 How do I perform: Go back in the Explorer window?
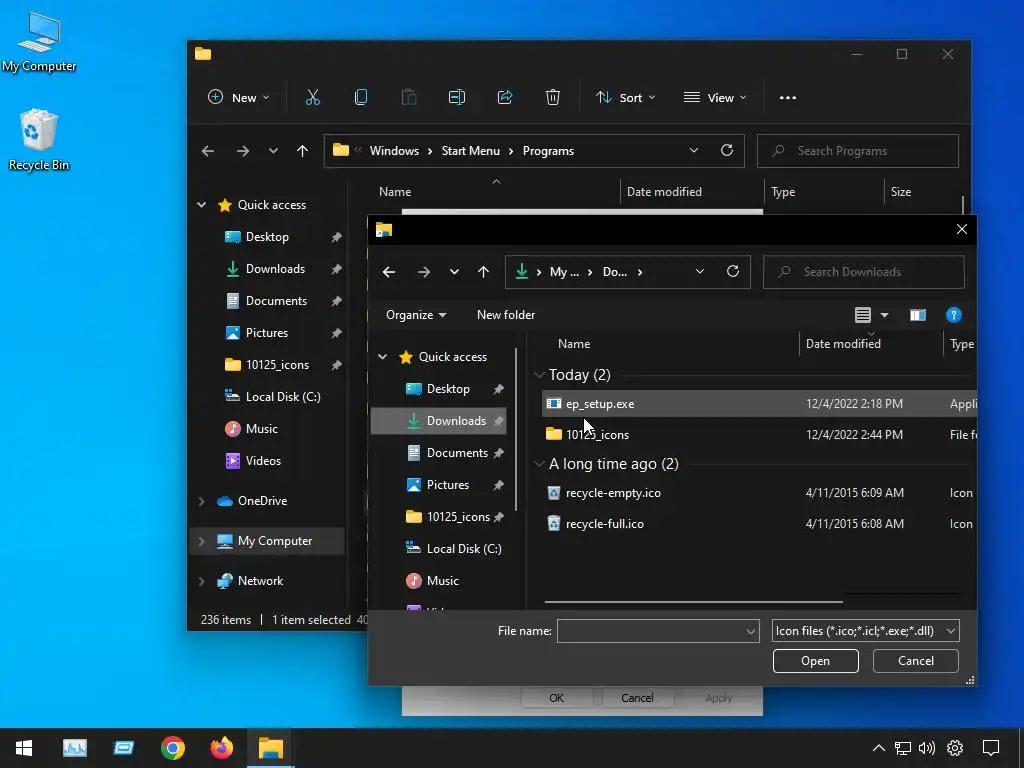click(208, 151)
